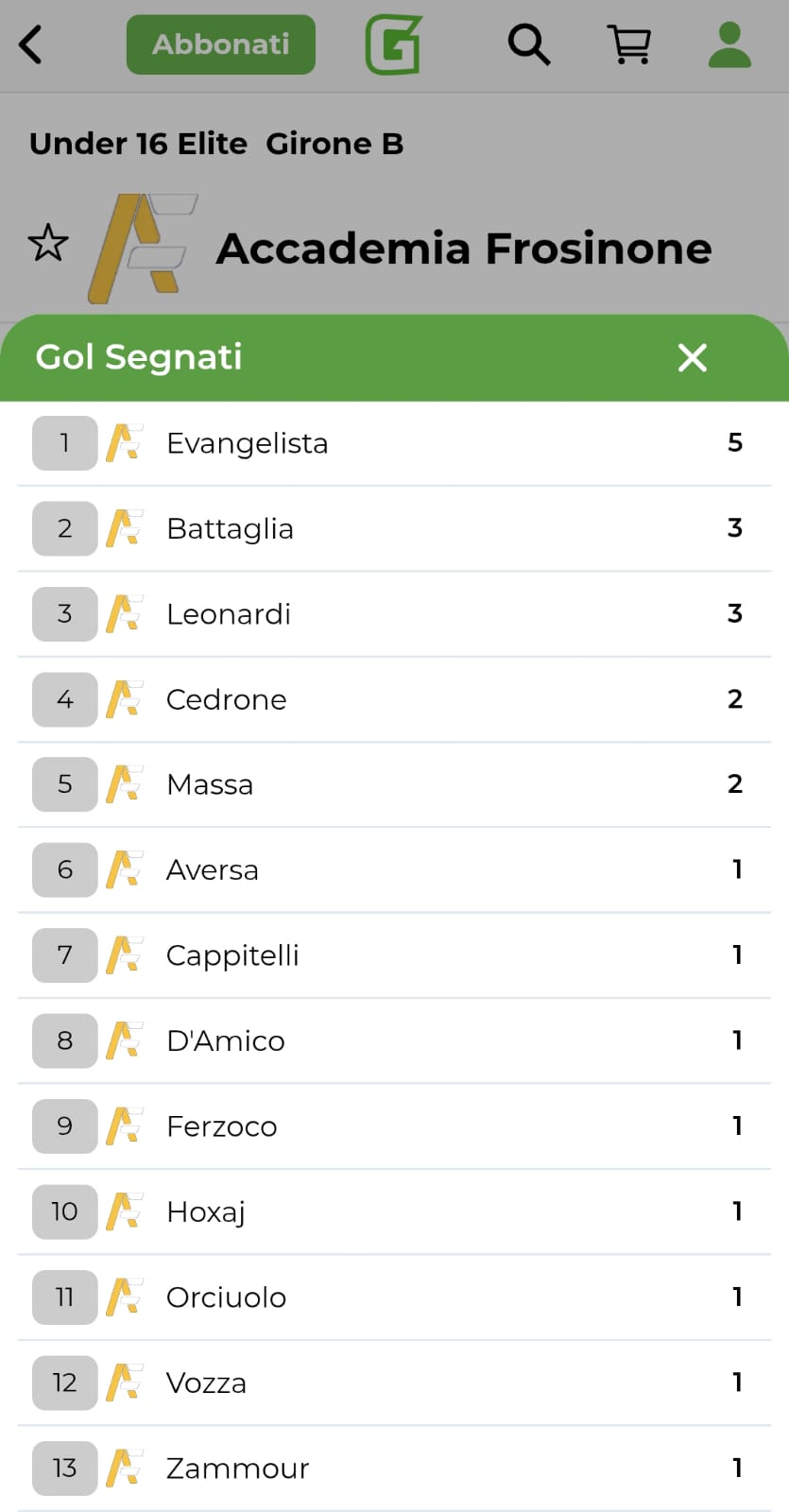
Task: Open Cappitelli player row
Action: pyautogui.click(x=232, y=955)
